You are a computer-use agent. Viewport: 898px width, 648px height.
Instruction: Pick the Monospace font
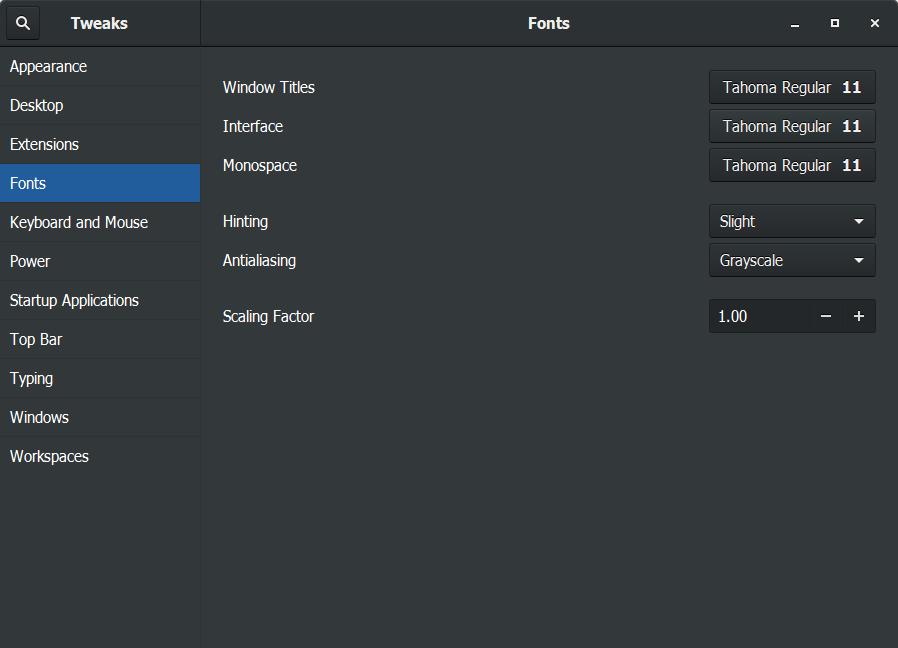[x=792, y=165]
